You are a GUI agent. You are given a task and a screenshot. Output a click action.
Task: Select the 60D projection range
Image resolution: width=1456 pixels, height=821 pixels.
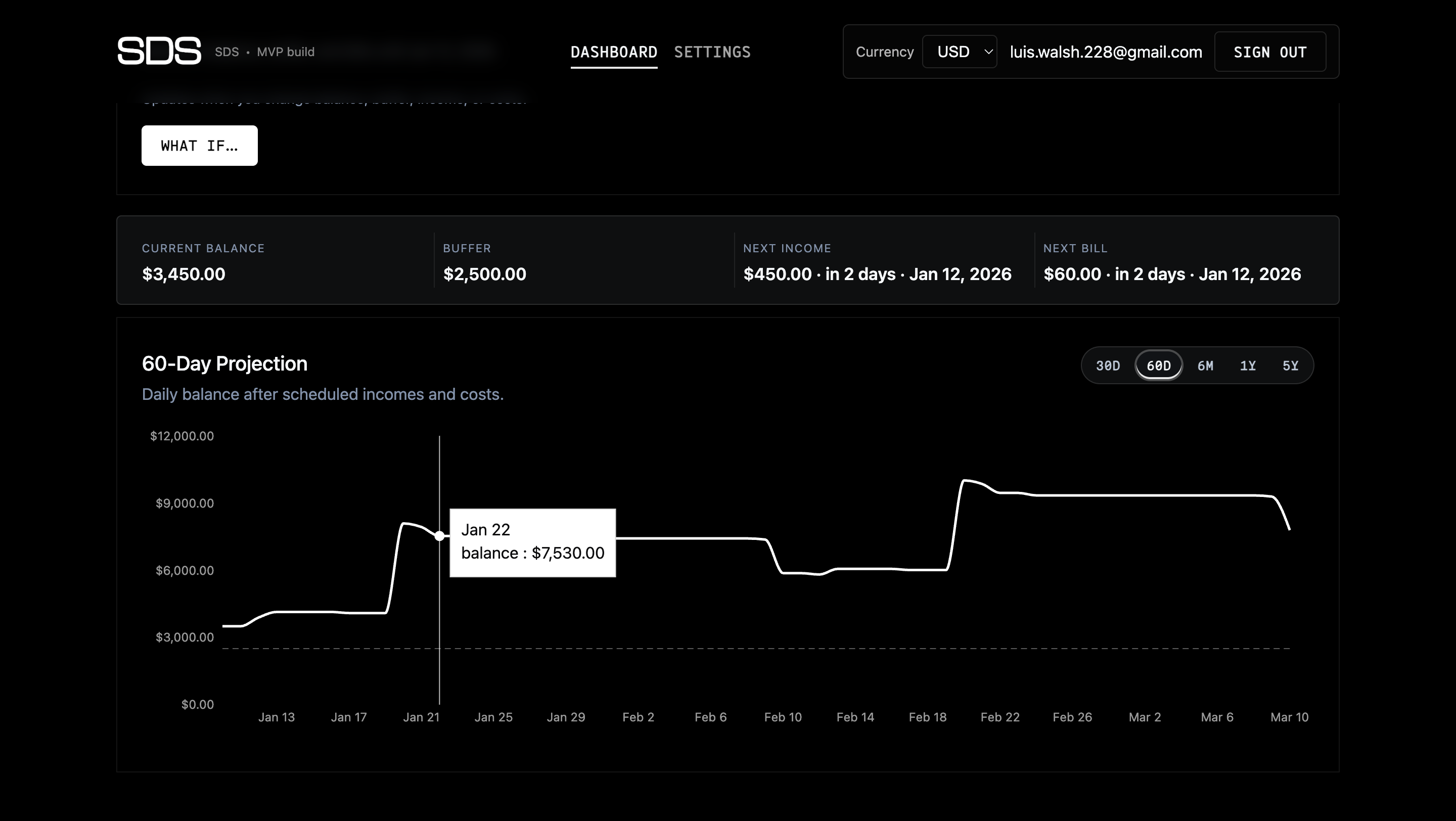[1159, 366]
